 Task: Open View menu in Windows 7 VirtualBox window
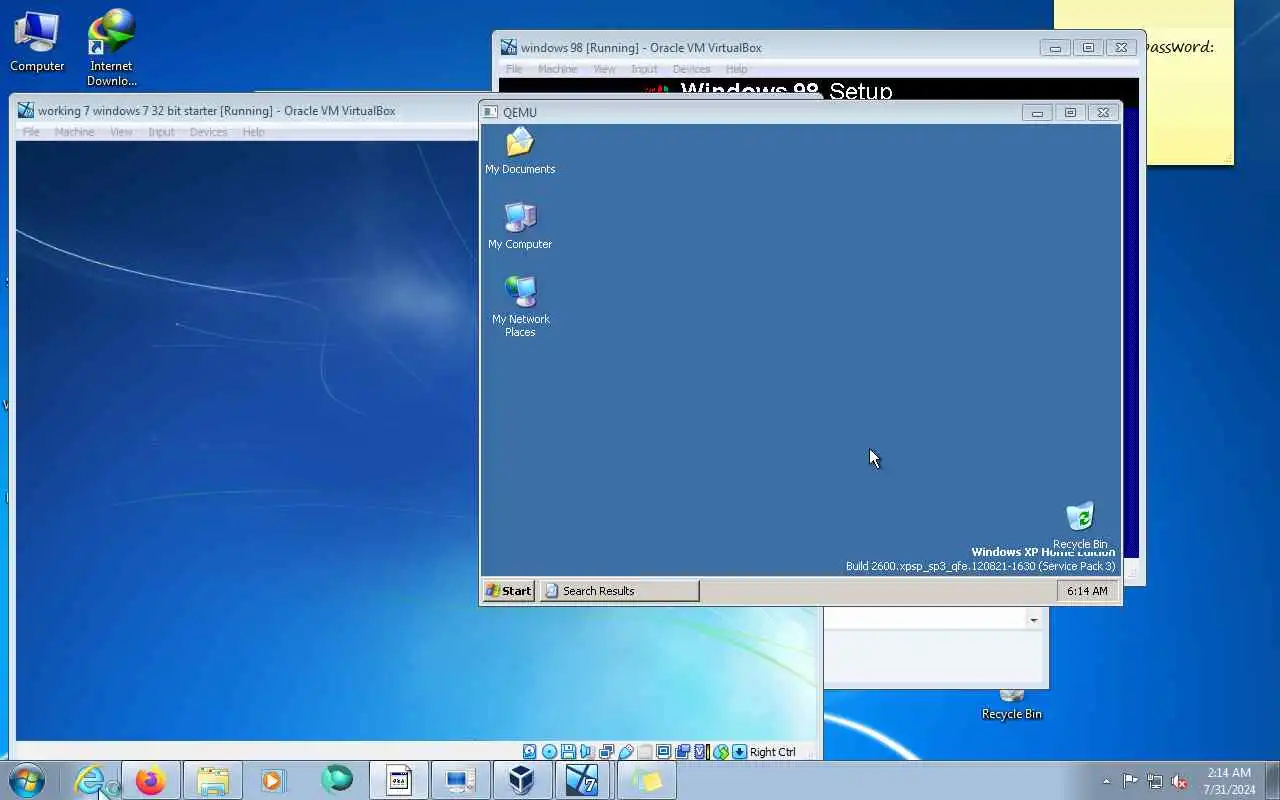[121, 132]
